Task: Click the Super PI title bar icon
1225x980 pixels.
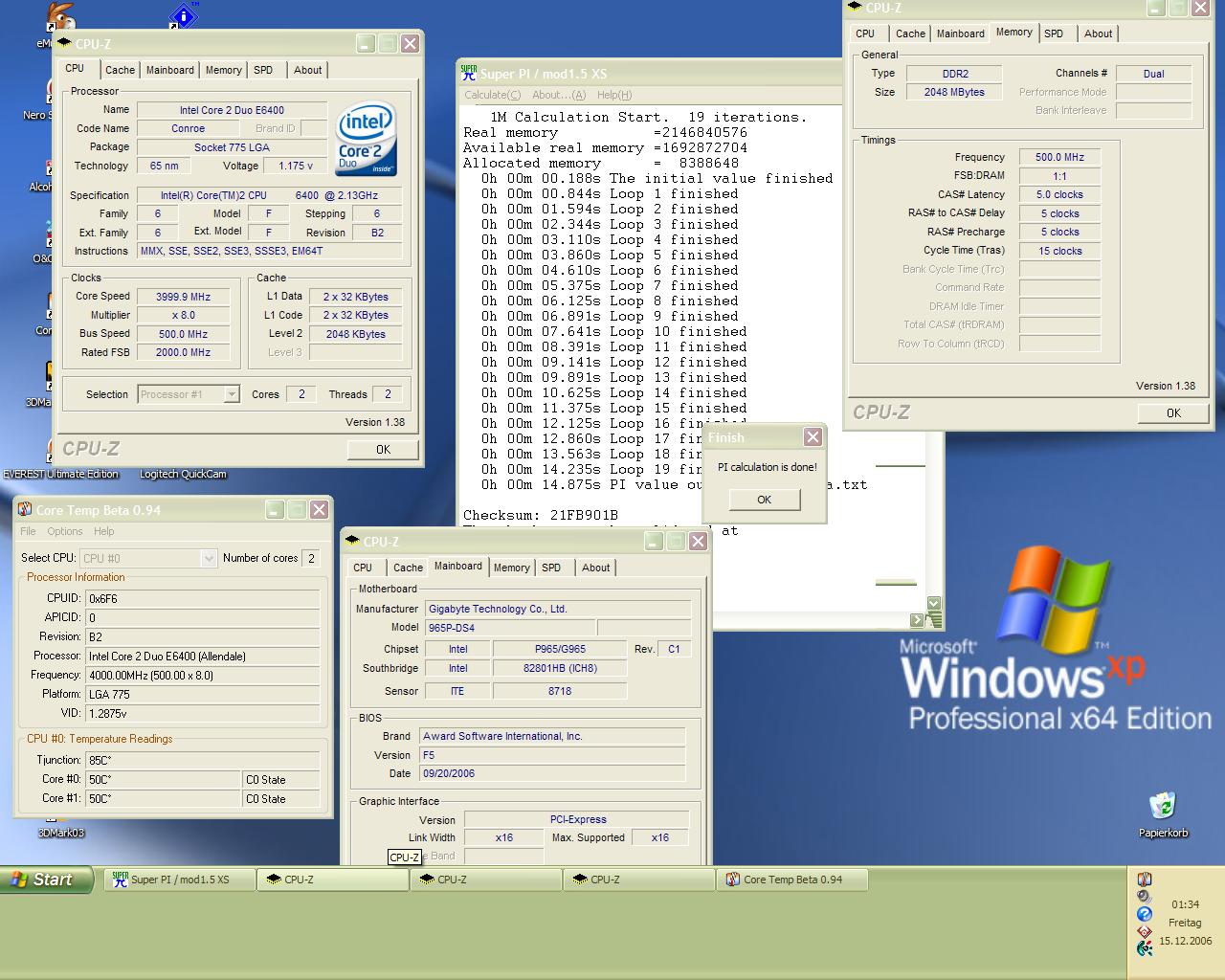Action: pos(469,74)
